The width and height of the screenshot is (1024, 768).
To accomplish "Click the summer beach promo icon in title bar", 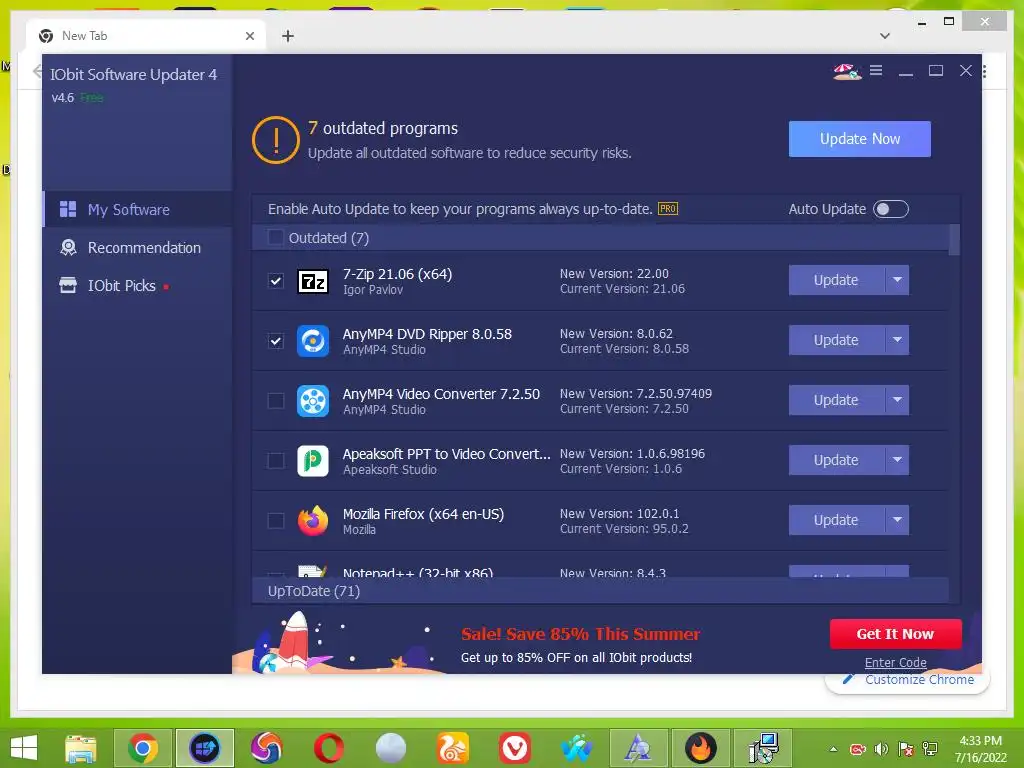I will pos(847,71).
